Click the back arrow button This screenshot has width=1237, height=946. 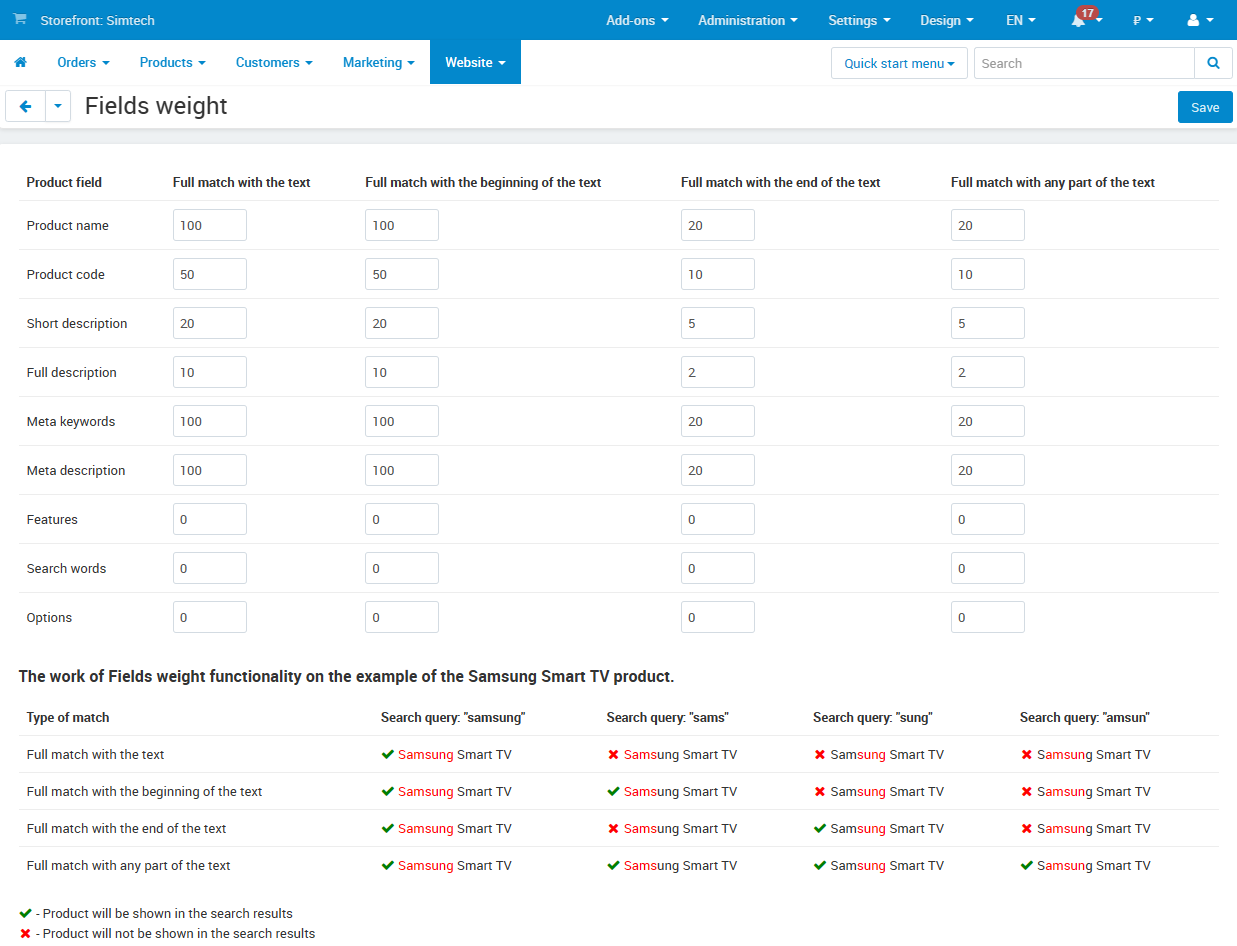coord(26,106)
